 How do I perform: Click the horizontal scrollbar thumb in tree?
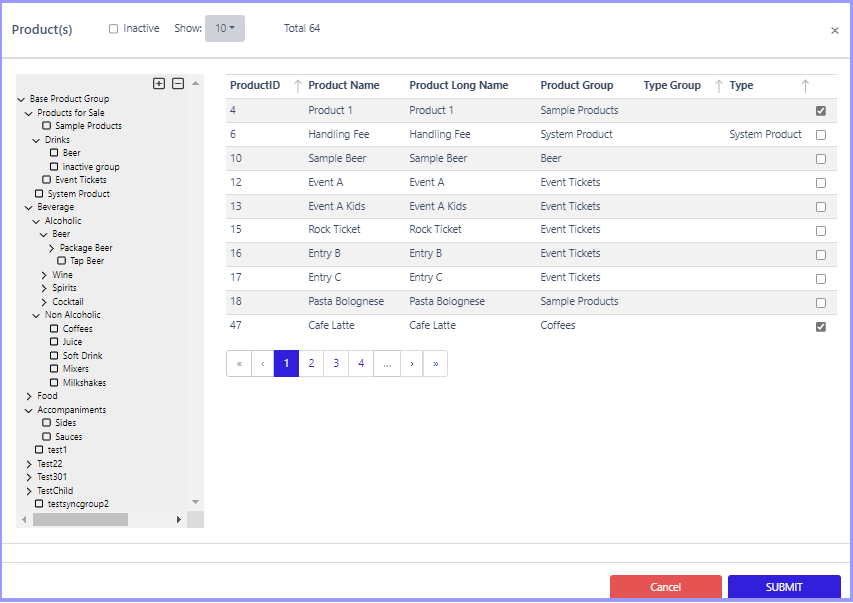[81, 520]
